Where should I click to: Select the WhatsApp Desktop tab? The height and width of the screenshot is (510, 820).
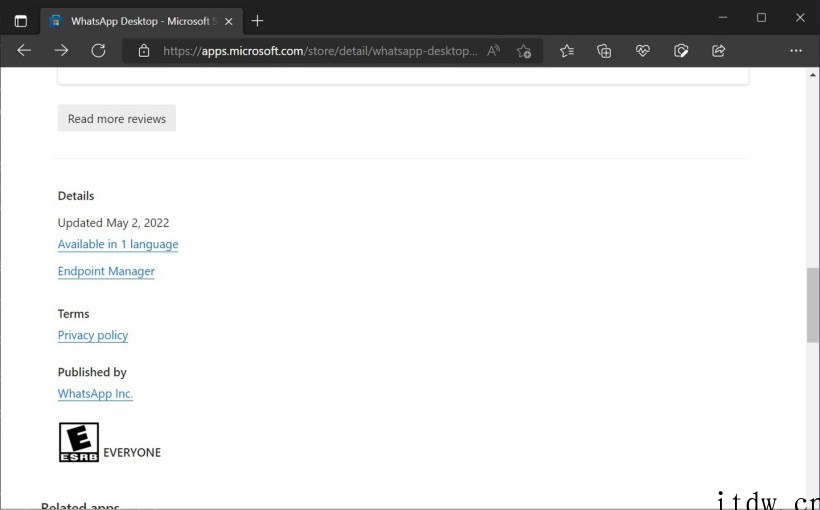click(141, 21)
